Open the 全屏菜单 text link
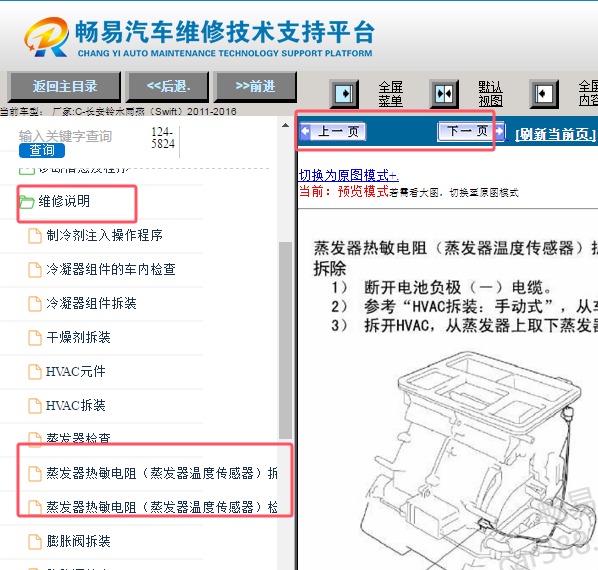This screenshot has height=570, width=598. click(x=391, y=94)
